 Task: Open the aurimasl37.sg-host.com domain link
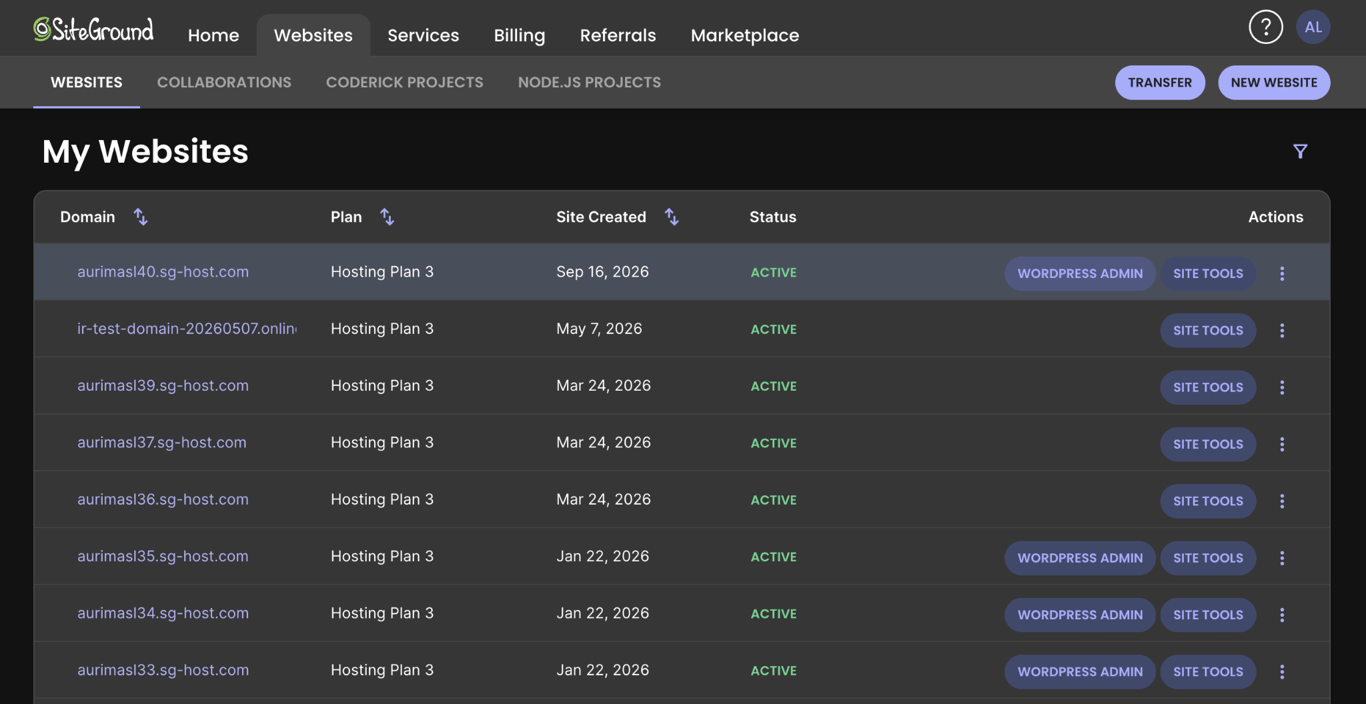click(x=162, y=443)
